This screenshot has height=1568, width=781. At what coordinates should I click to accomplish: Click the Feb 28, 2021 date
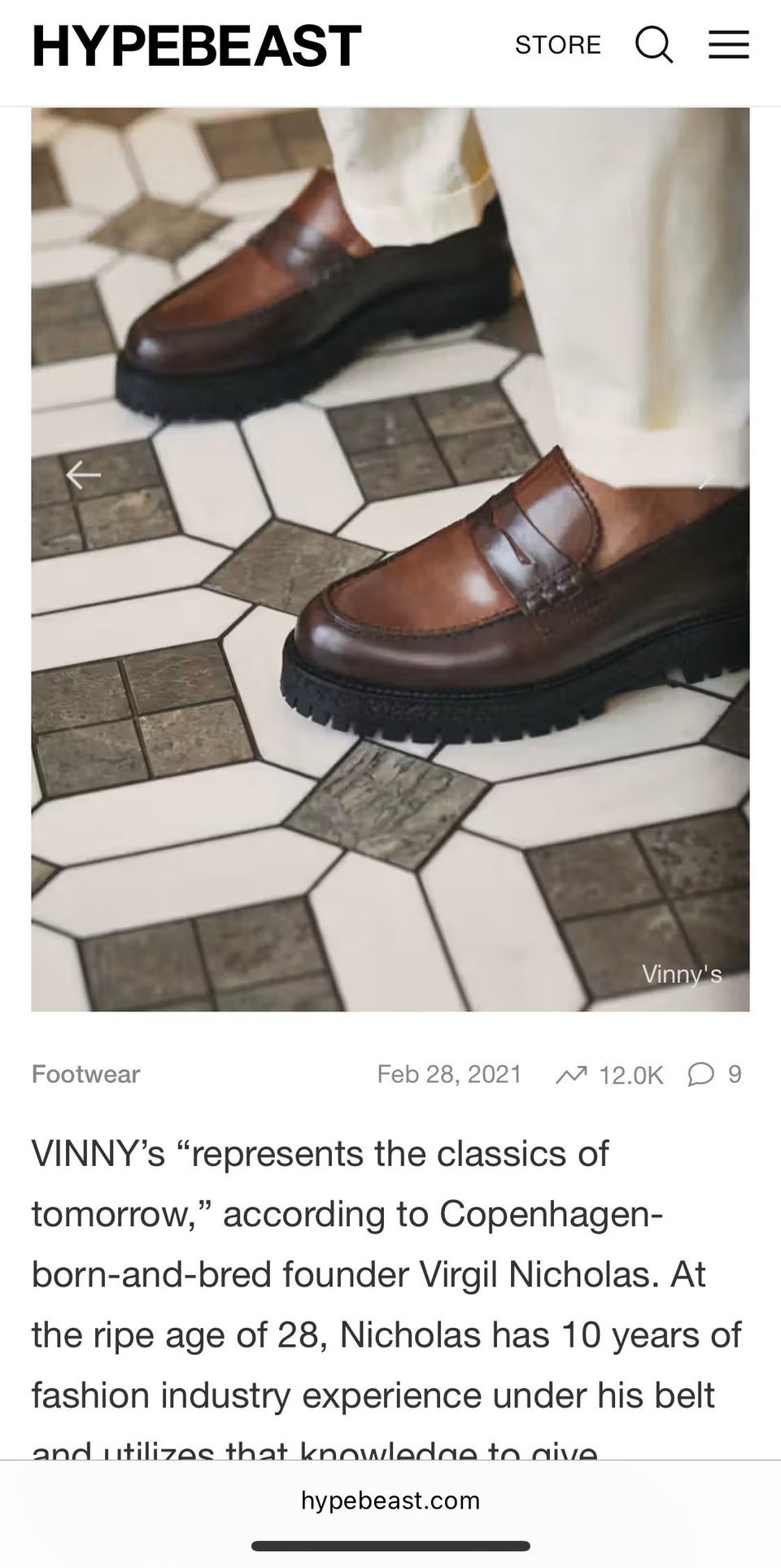pos(449,1074)
